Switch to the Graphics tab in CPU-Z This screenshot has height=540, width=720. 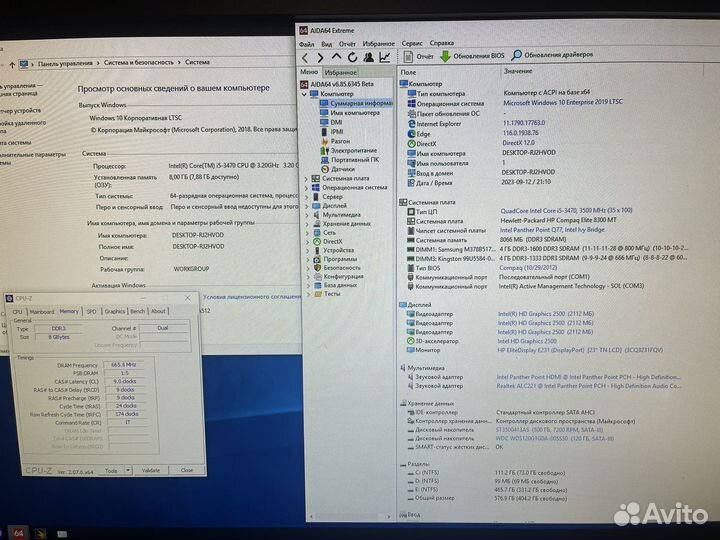pos(114,311)
